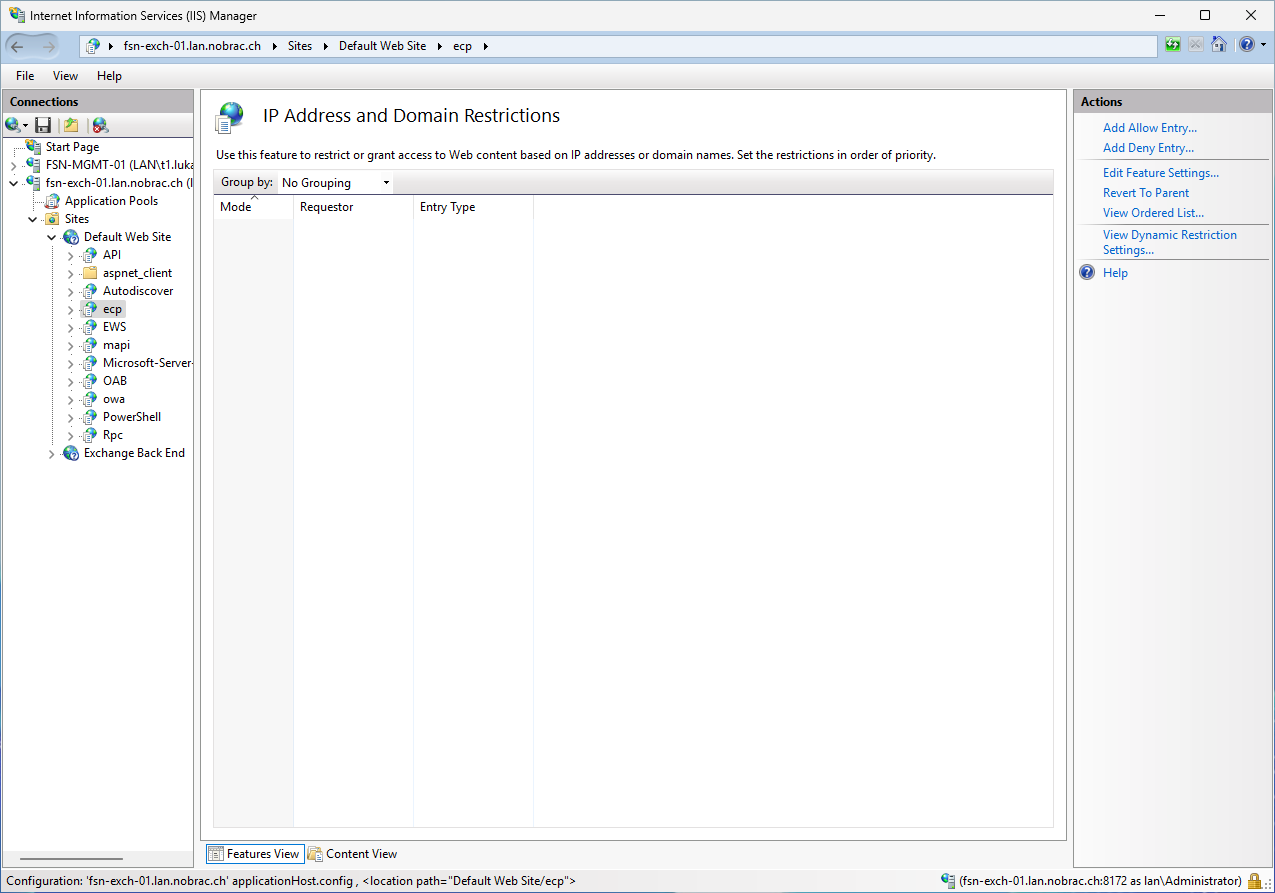Click the Create New Connection globe icon
The width and height of the screenshot is (1275, 893).
pyautogui.click(x=15, y=125)
